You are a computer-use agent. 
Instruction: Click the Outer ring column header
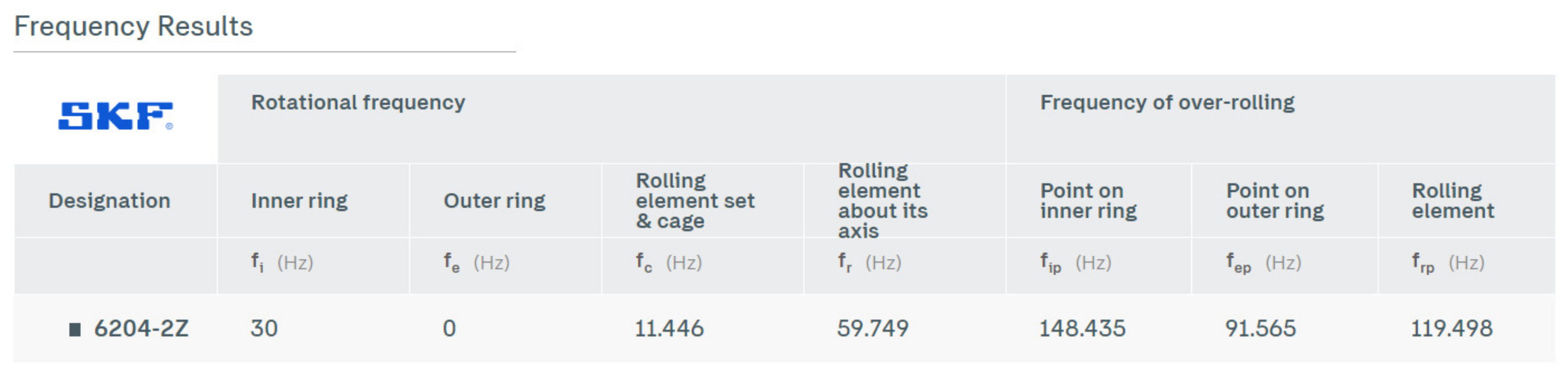(x=494, y=200)
